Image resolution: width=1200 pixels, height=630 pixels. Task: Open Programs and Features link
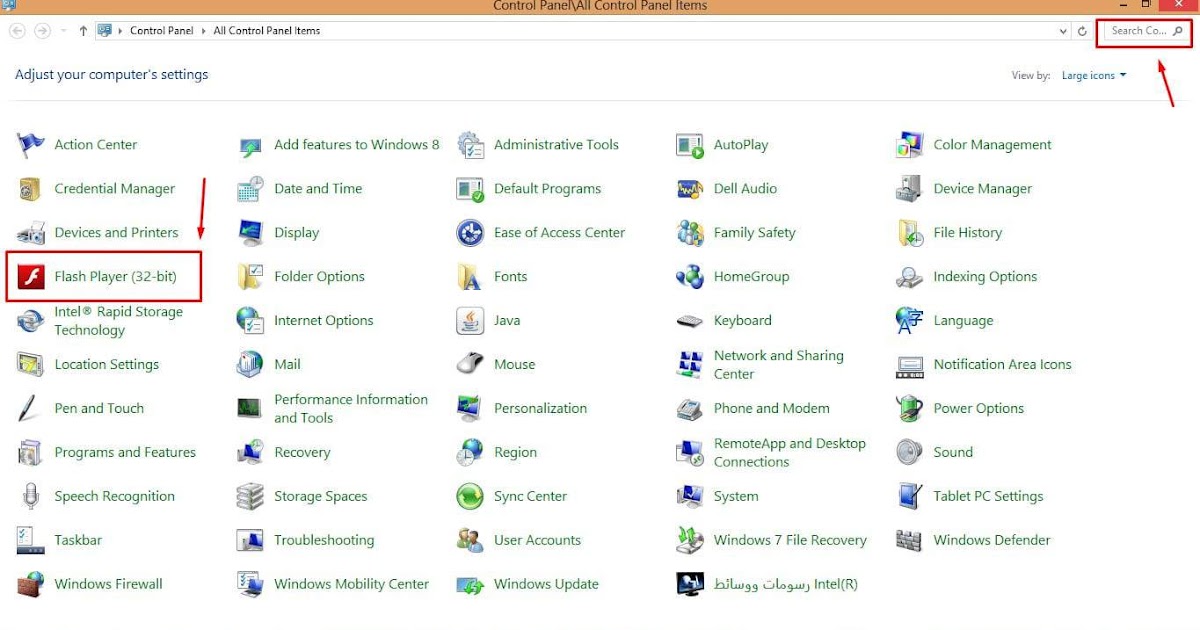tap(125, 452)
